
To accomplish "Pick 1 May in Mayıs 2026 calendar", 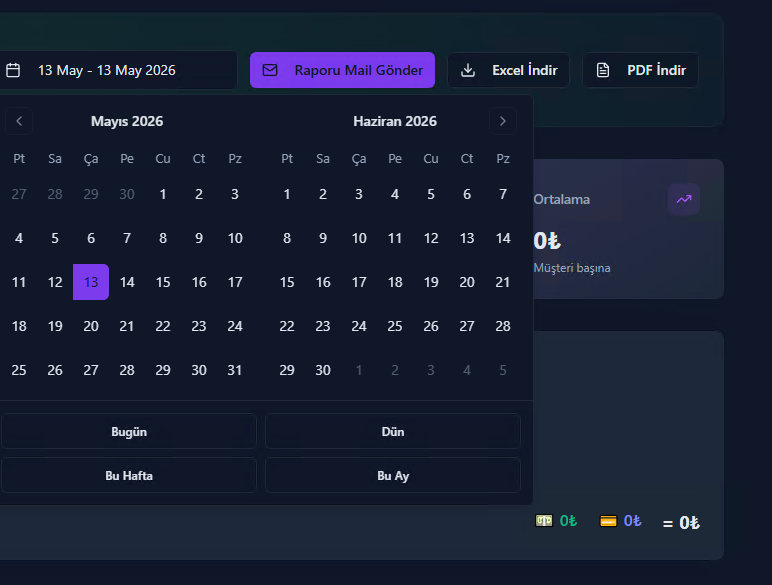I will point(163,194).
